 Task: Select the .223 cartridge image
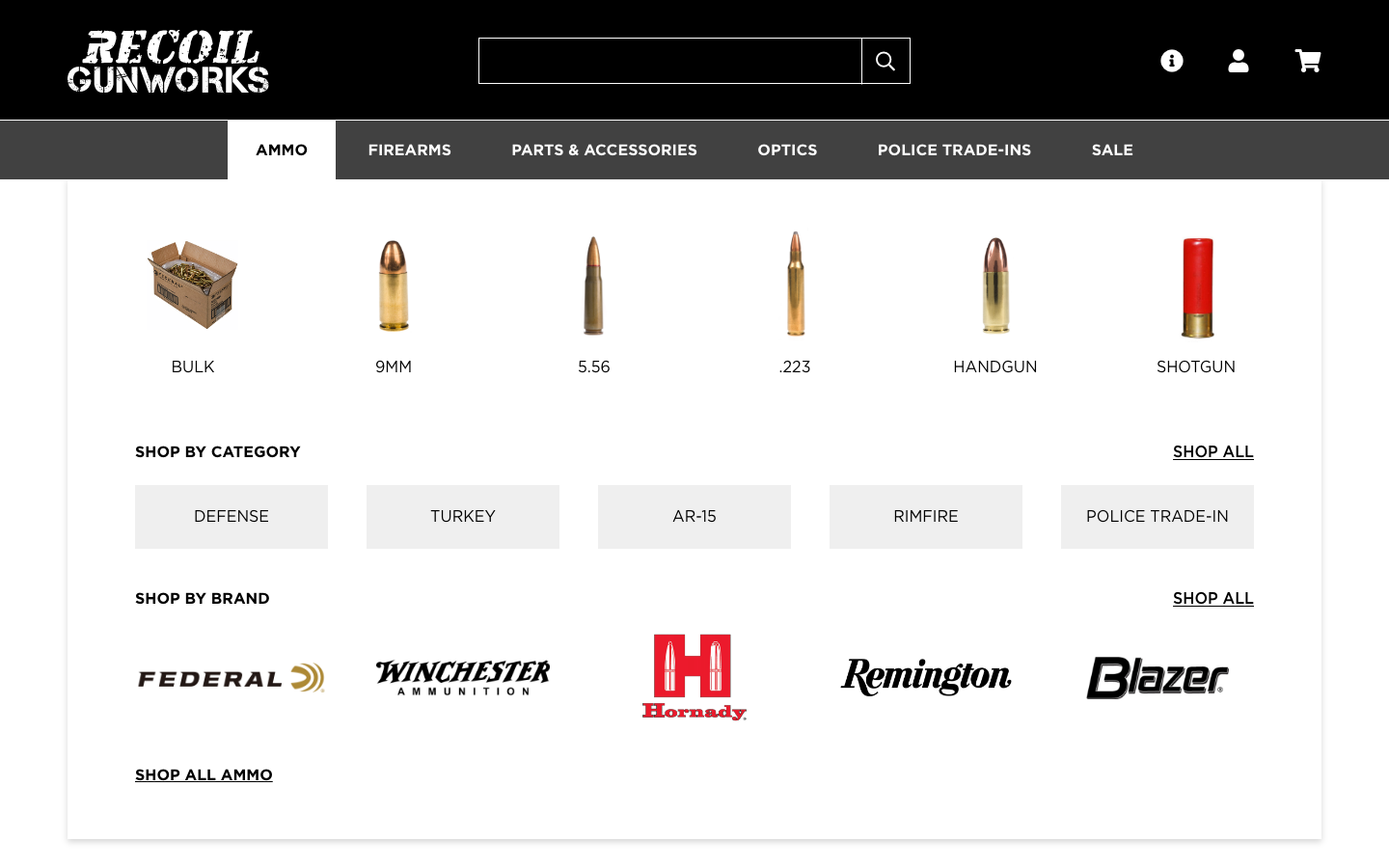(x=795, y=284)
